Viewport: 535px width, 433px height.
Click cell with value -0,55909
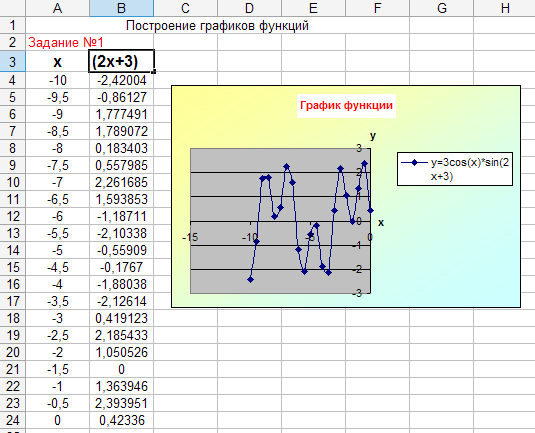(x=121, y=250)
